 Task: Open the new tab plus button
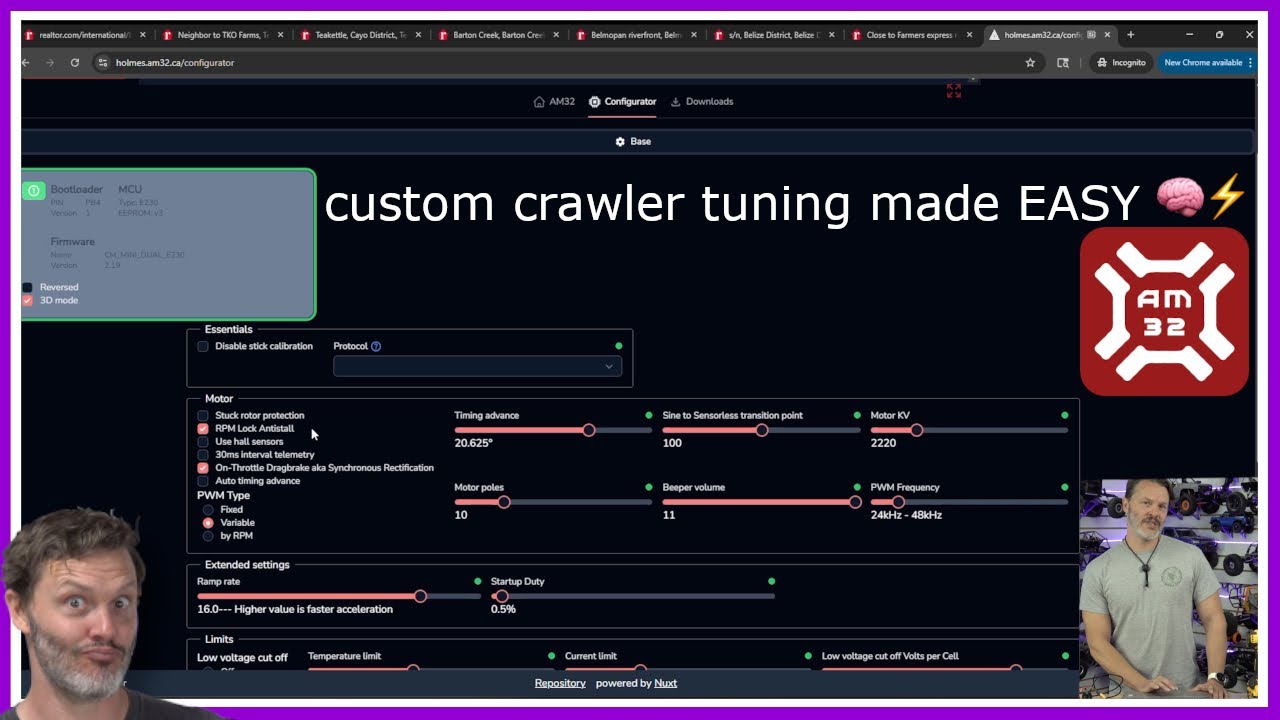tap(1131, 34)
